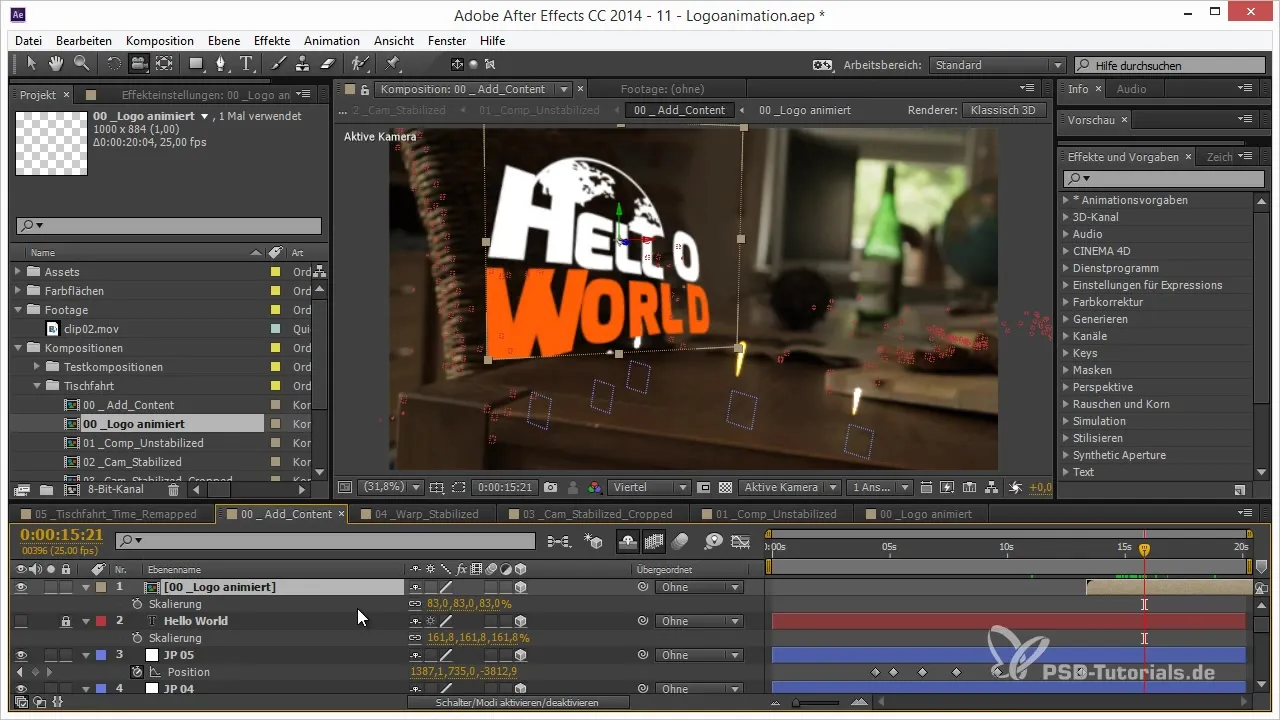This screenshot has width=1280, height=720.
Task: Click the Hilfe durchsuchen search field
Action: tap(1167, 65)
